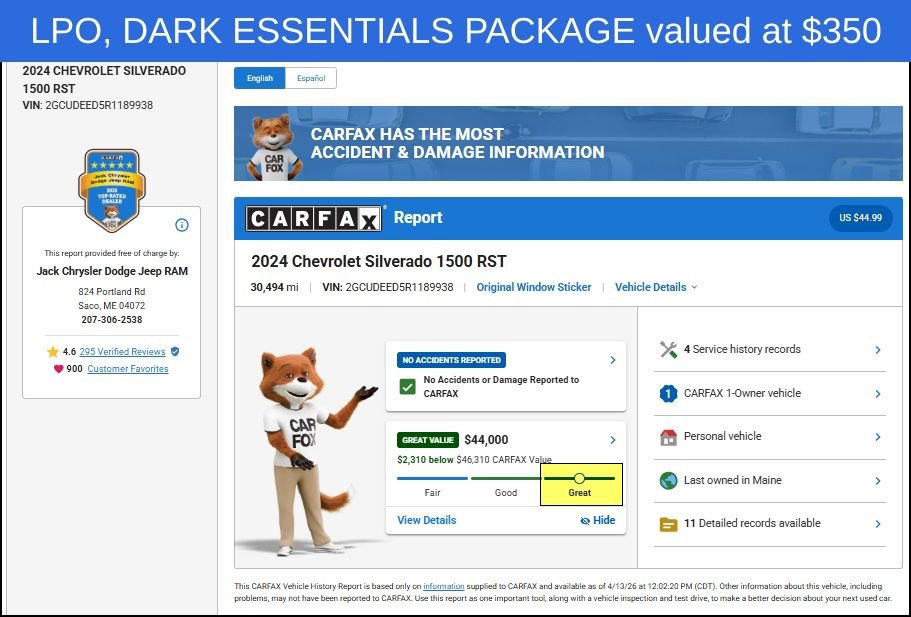Select the English language tab
The width and height of the screenshot is (911, 617).
click(x=260, y=78)
